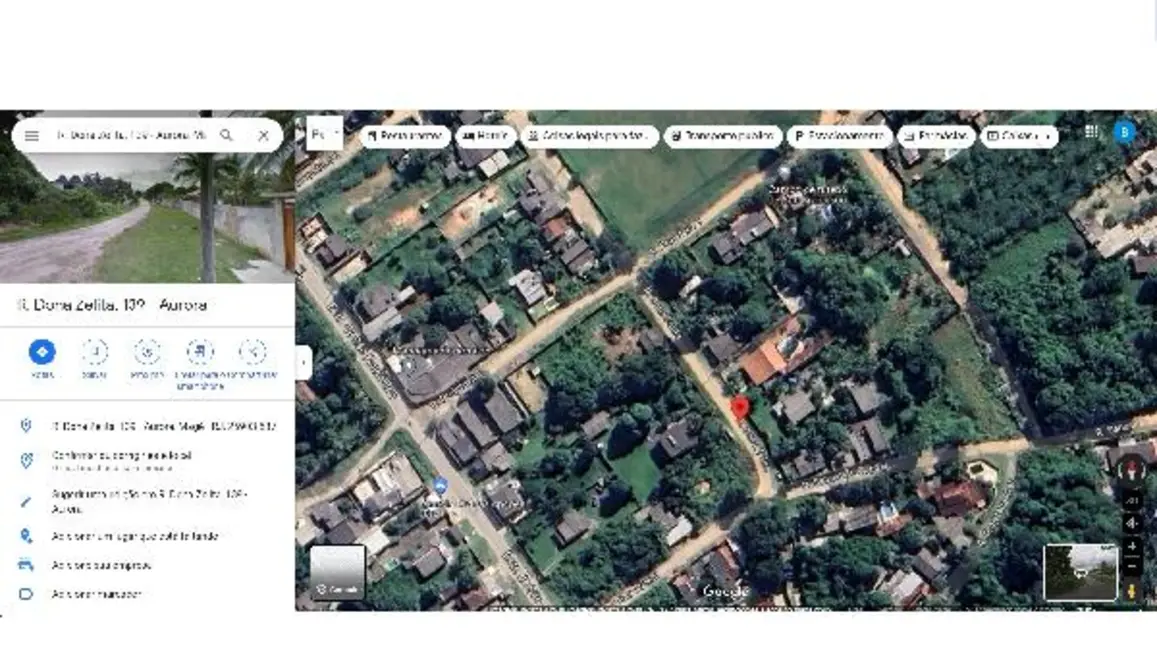The height and width of the screenshot is (650, 1157).
Task: Open the Google apps grid
Action: click(x=1091, y=132)
